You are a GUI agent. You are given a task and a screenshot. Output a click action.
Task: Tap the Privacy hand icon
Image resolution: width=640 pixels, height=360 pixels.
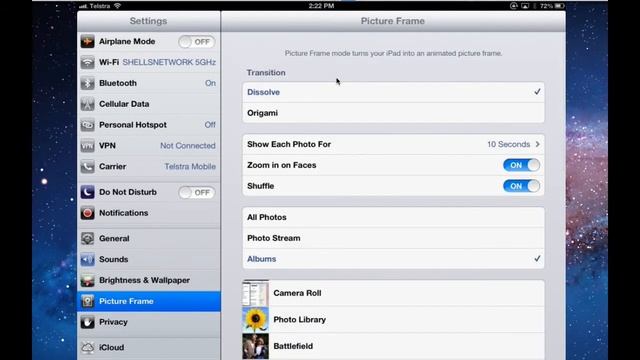87,322
